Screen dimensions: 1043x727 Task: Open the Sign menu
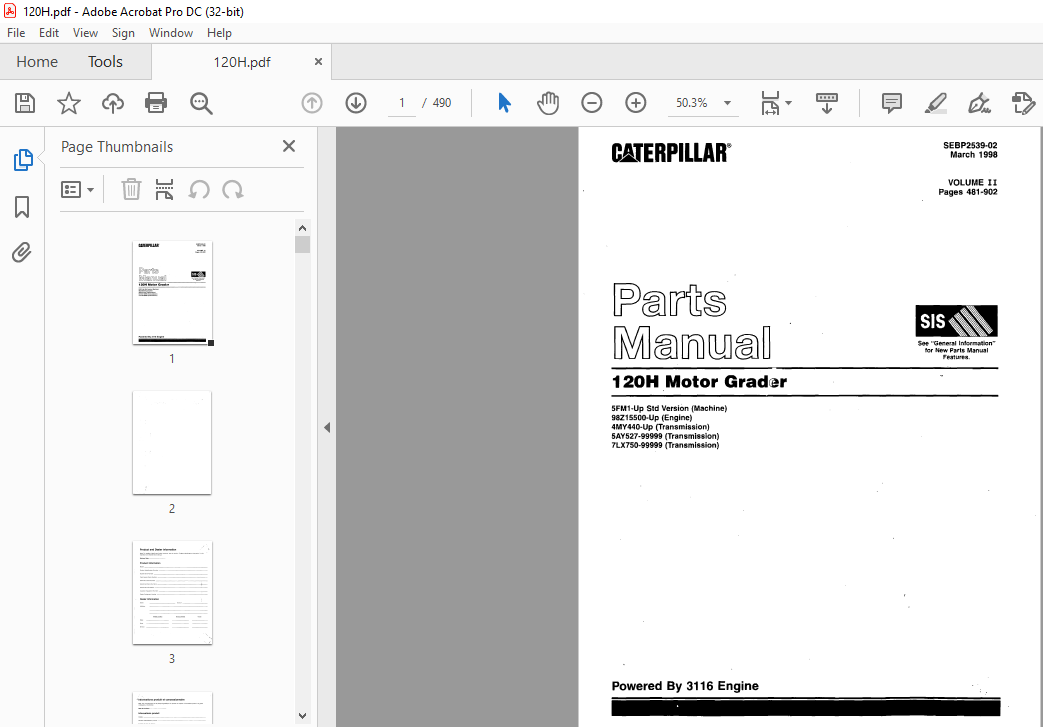click(123, 33)
